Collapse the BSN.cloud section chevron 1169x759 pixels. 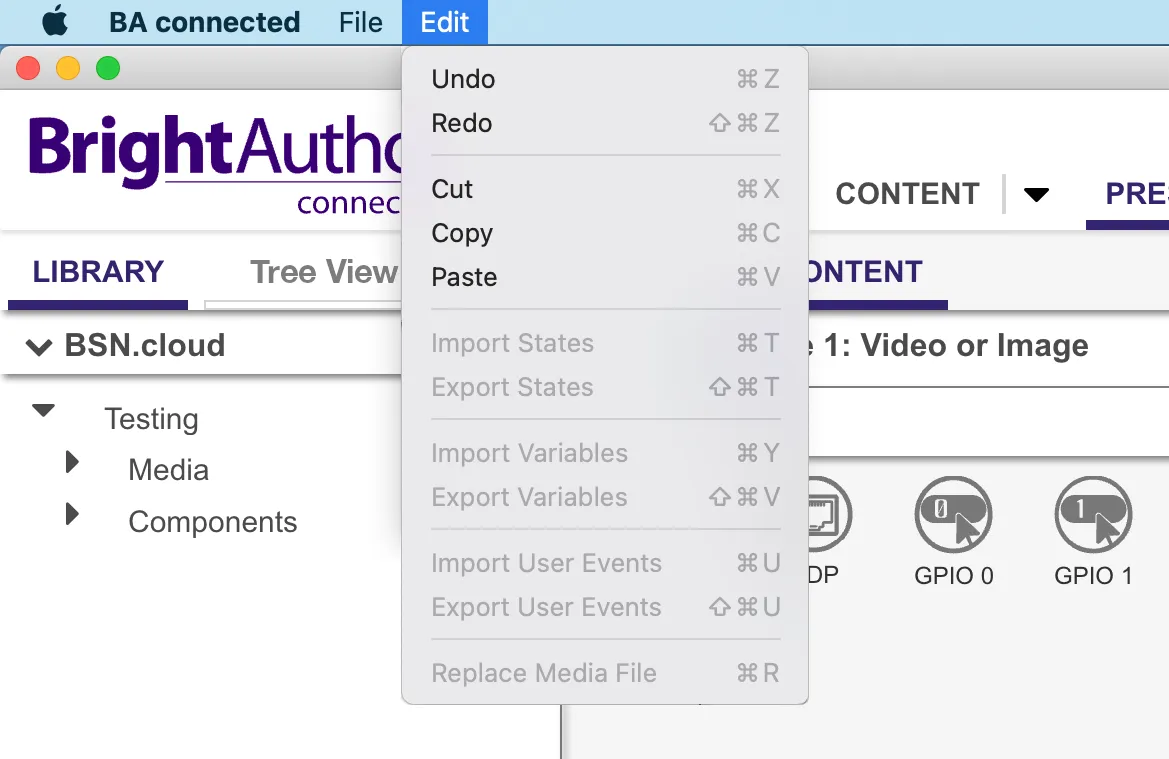click(39, 347)
